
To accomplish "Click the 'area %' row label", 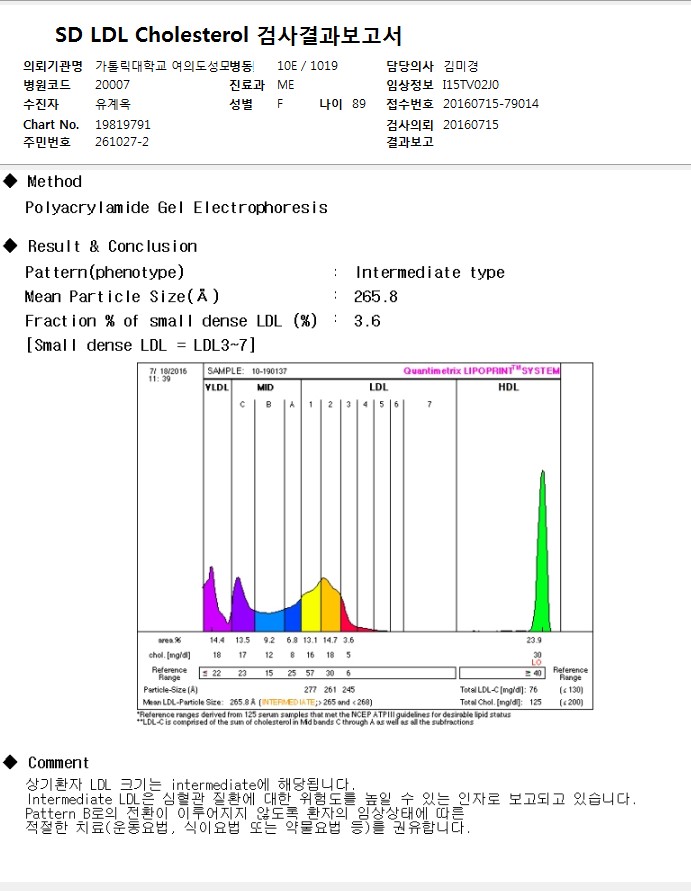I will (169, 640).
